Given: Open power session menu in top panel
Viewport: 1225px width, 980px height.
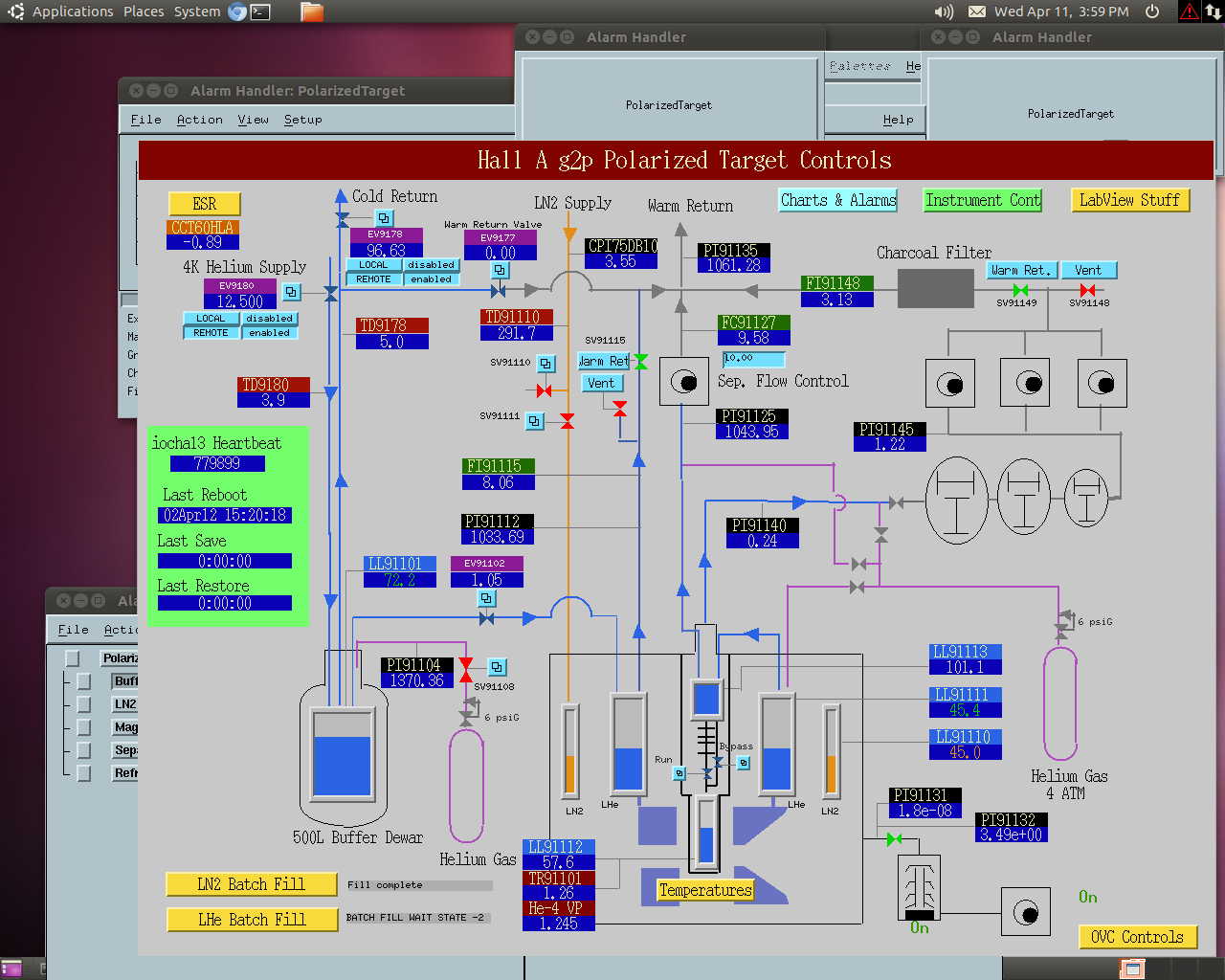Looking at the screenshot, I should click(1153, 11).
